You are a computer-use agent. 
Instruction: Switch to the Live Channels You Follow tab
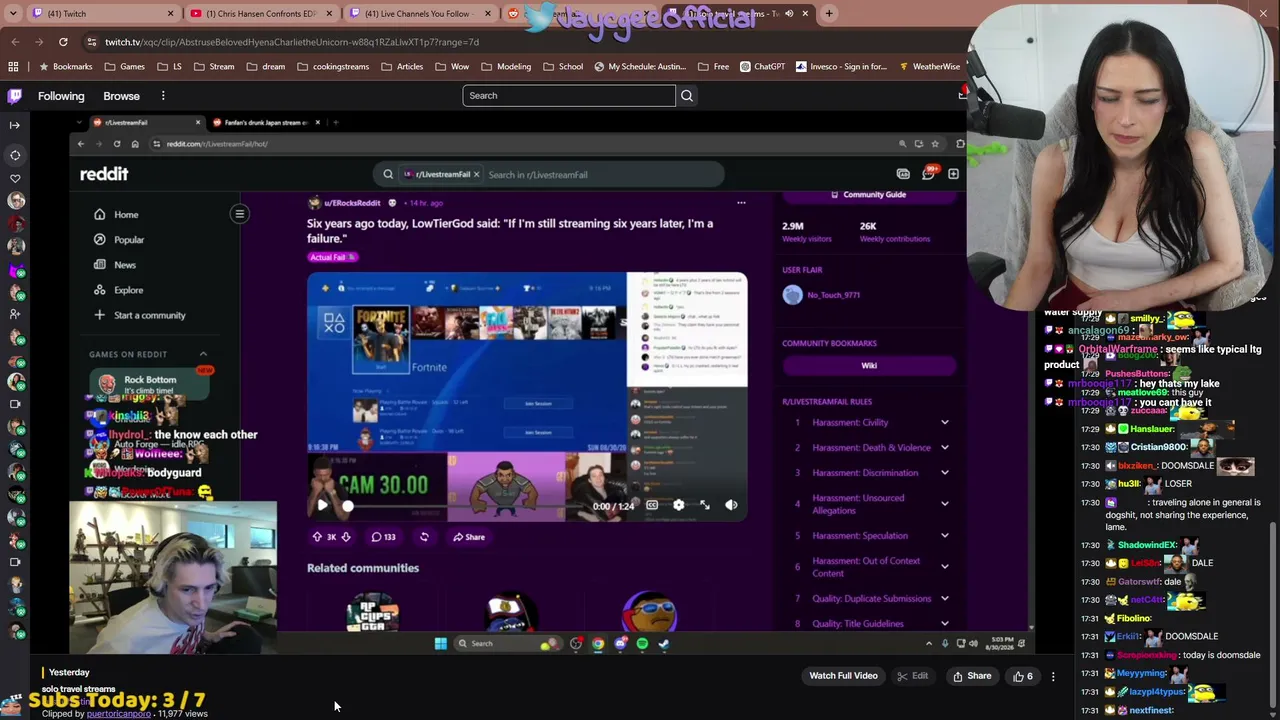pyautogui.click(x=418, y=14)
